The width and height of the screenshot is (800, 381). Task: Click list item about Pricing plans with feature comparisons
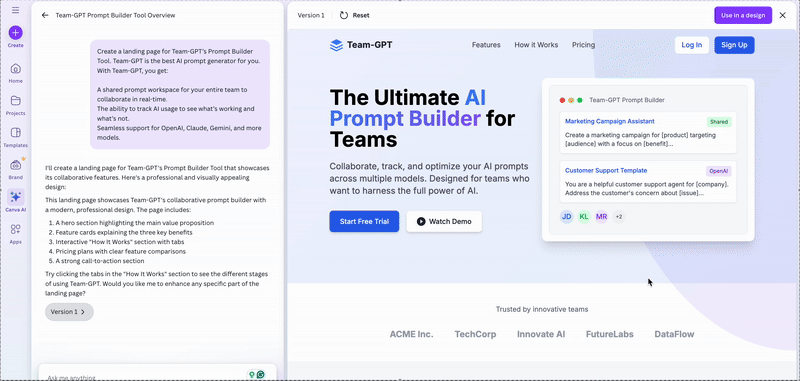tap(120, 251)
